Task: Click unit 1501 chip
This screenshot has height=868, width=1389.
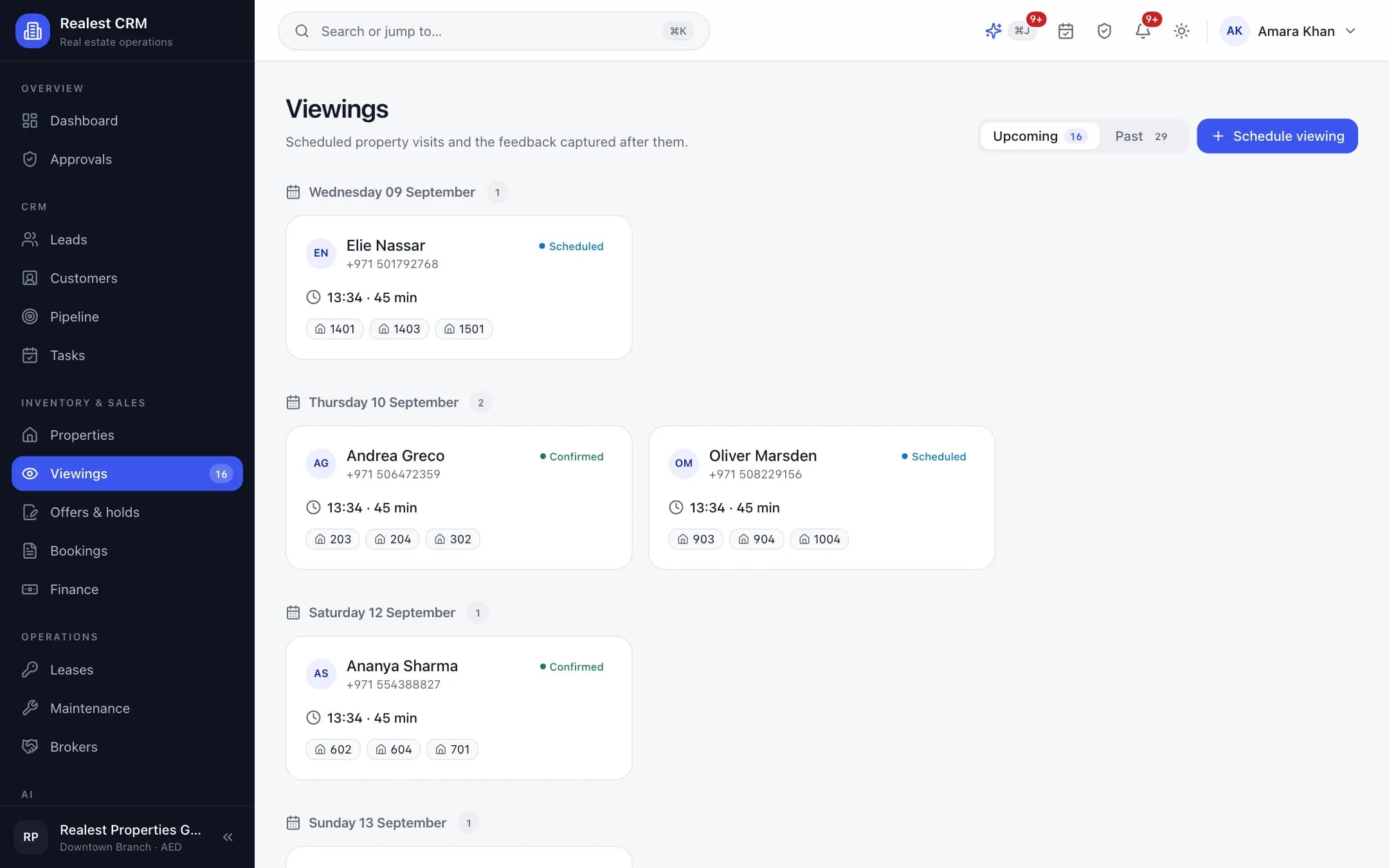Action: tap(464, 329)
